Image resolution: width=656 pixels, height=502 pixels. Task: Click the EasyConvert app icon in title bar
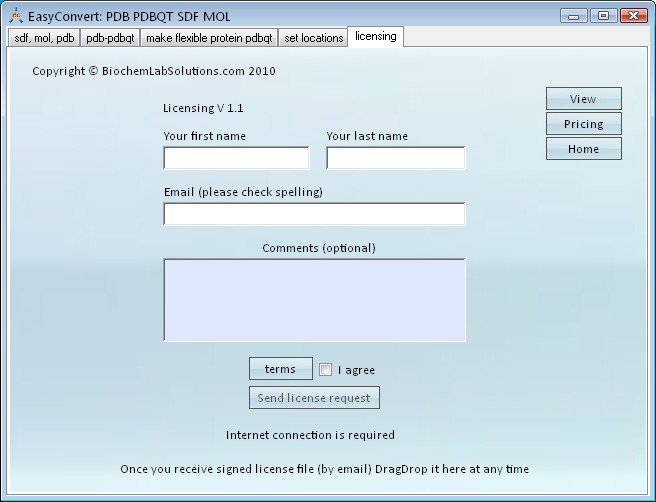(15, 16)
